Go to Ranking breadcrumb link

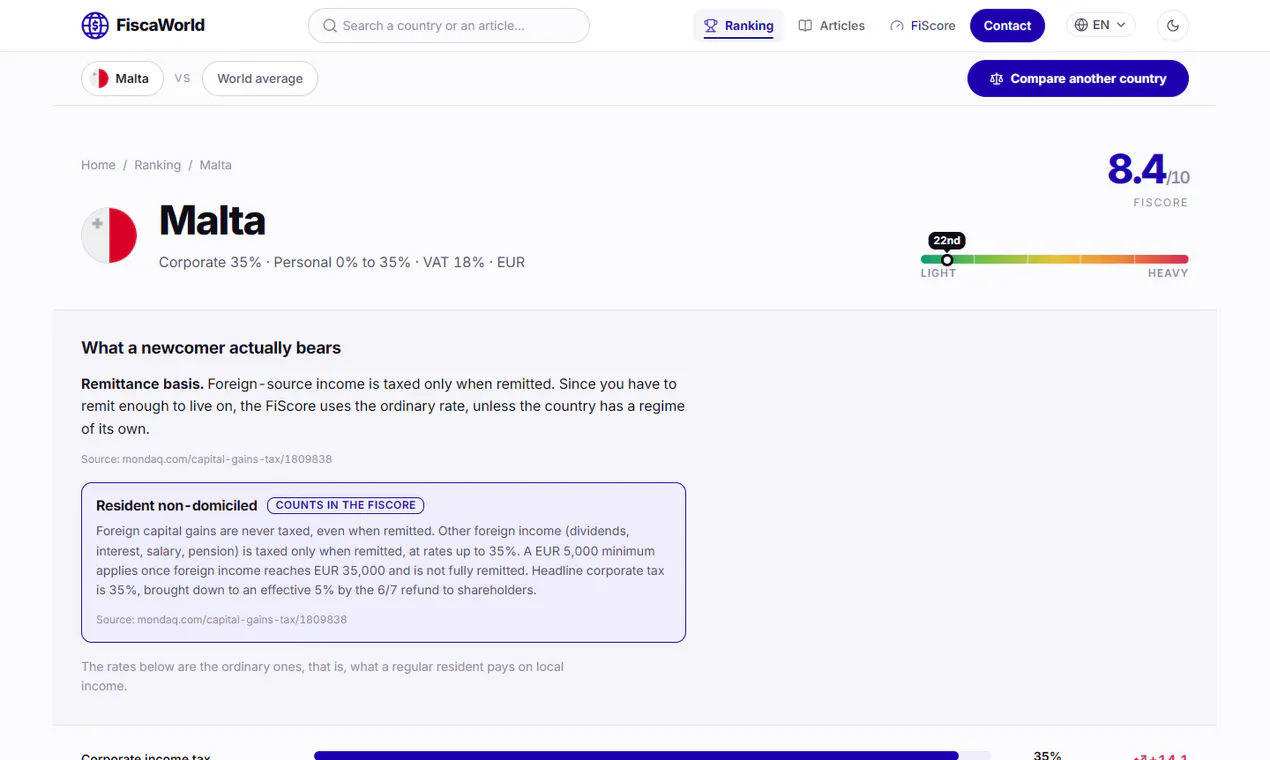coord(158,165)
